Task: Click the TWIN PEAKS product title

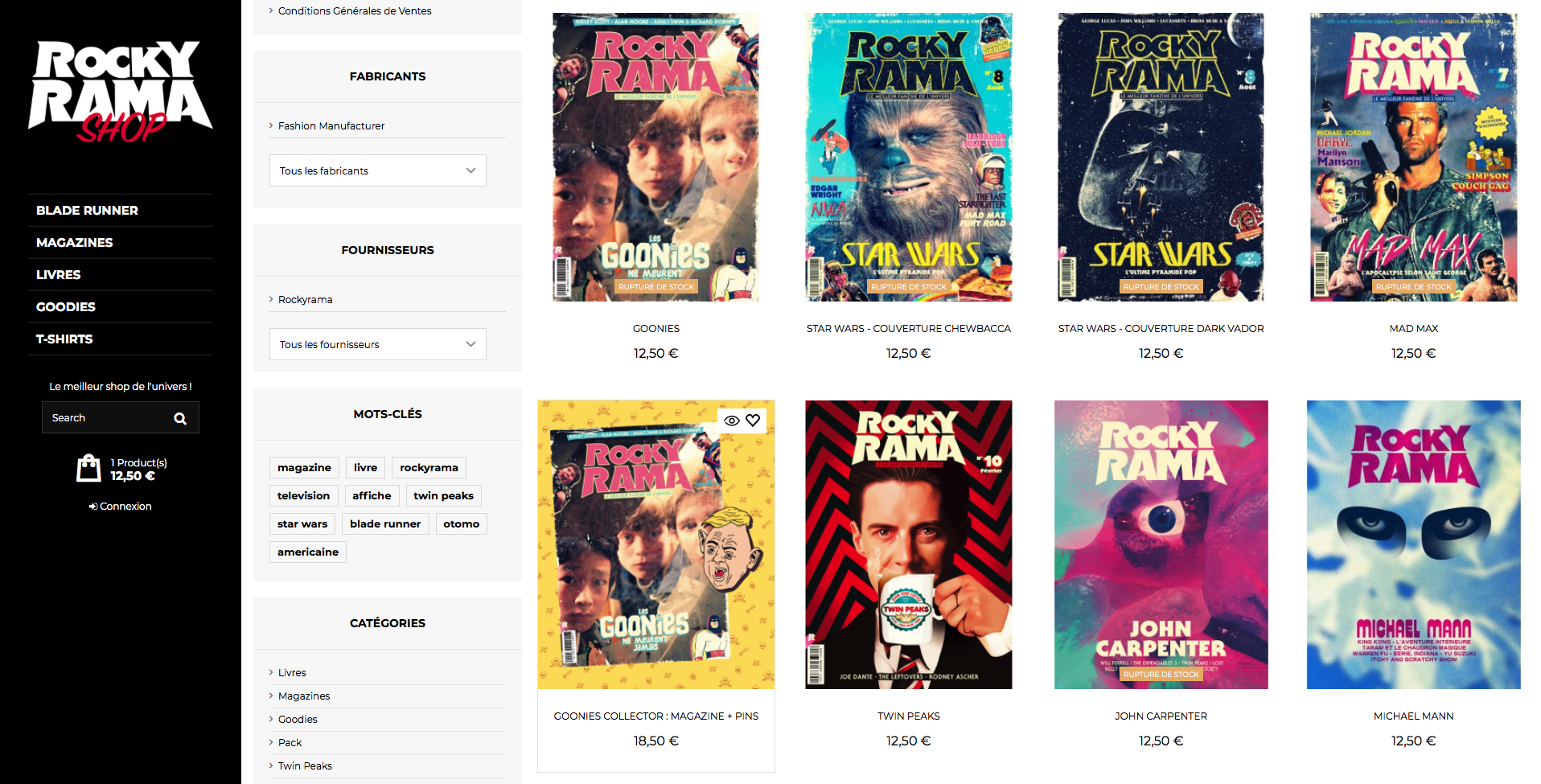Action: (x=909, y=716)
